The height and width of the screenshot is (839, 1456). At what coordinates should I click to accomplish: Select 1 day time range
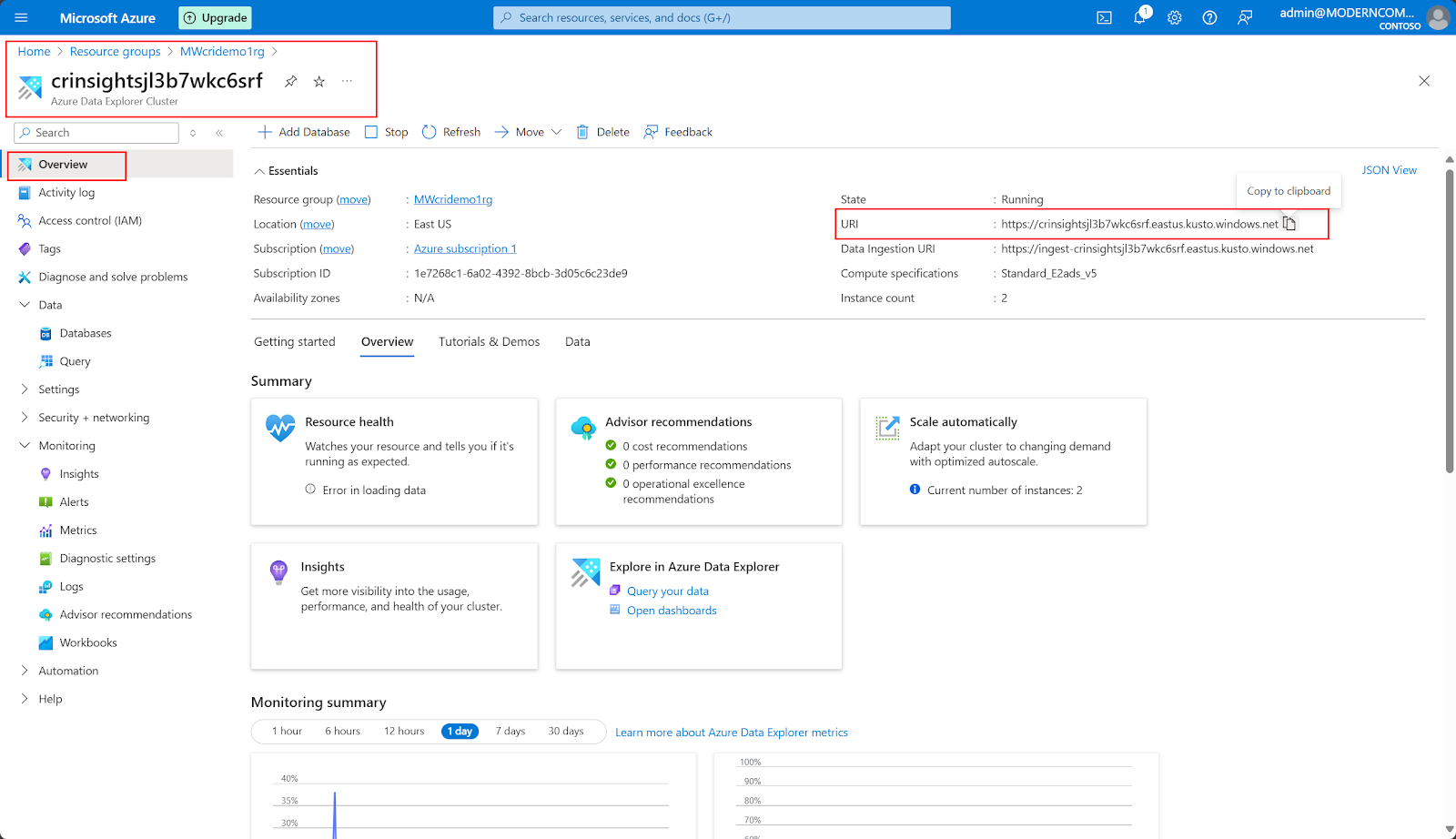(x=460, y=732)
